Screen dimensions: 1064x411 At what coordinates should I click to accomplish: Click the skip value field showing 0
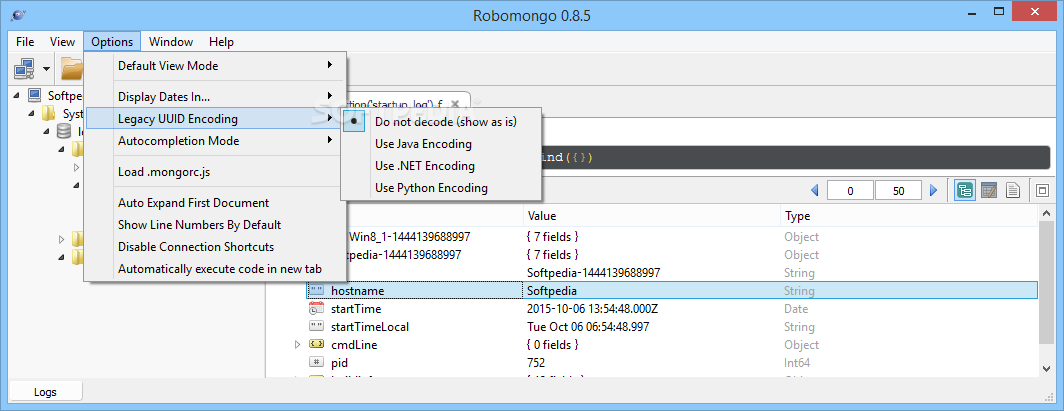click(851, 191)
